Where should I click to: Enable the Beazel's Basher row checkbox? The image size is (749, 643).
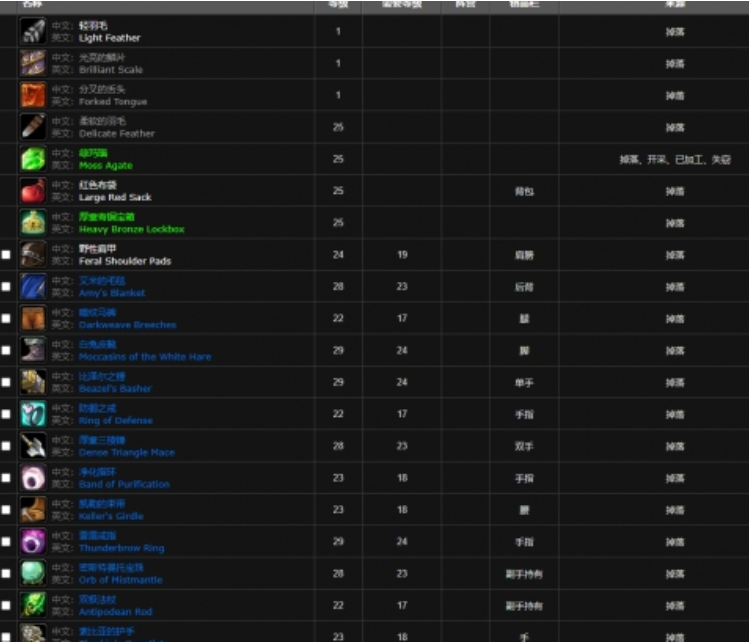coord(7,383)
